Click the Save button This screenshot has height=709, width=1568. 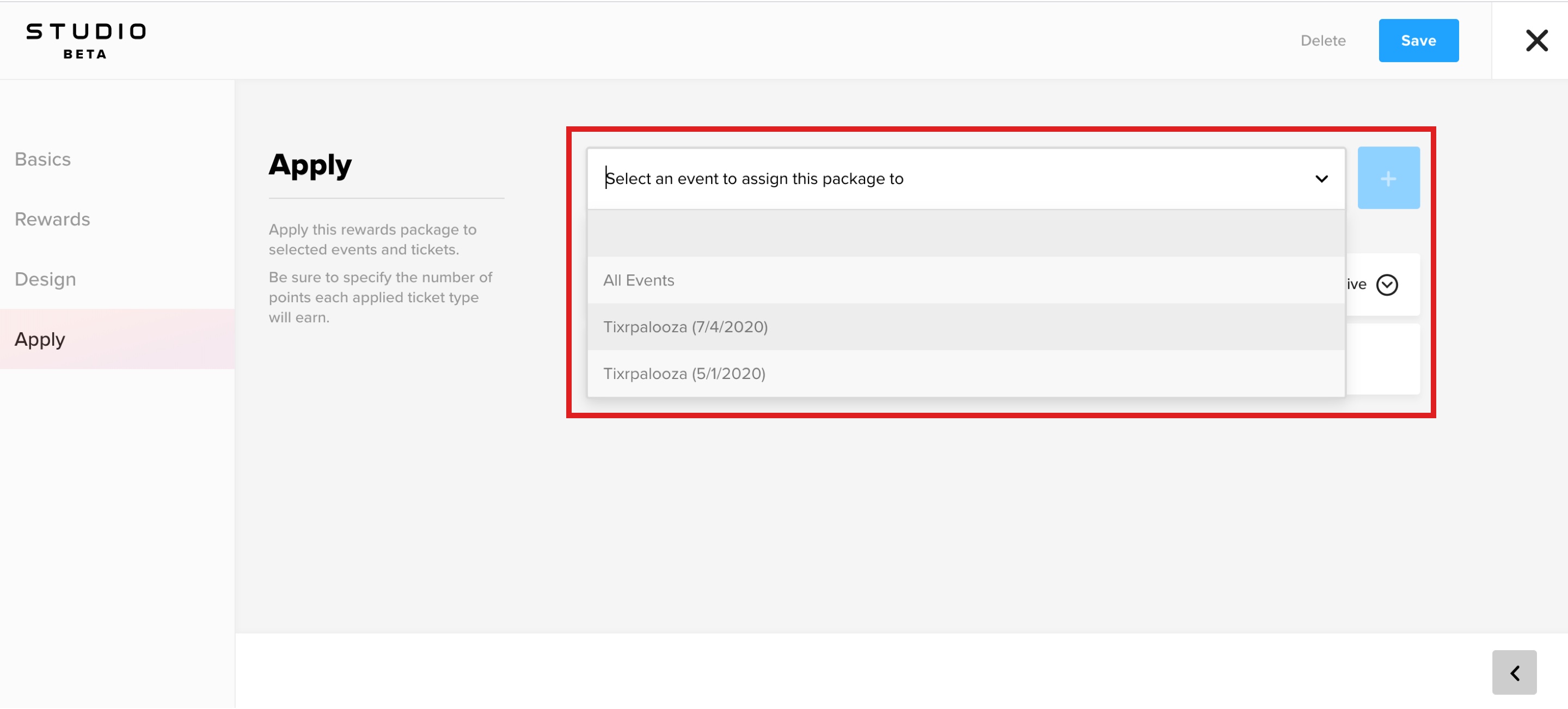pos(1418,41)
